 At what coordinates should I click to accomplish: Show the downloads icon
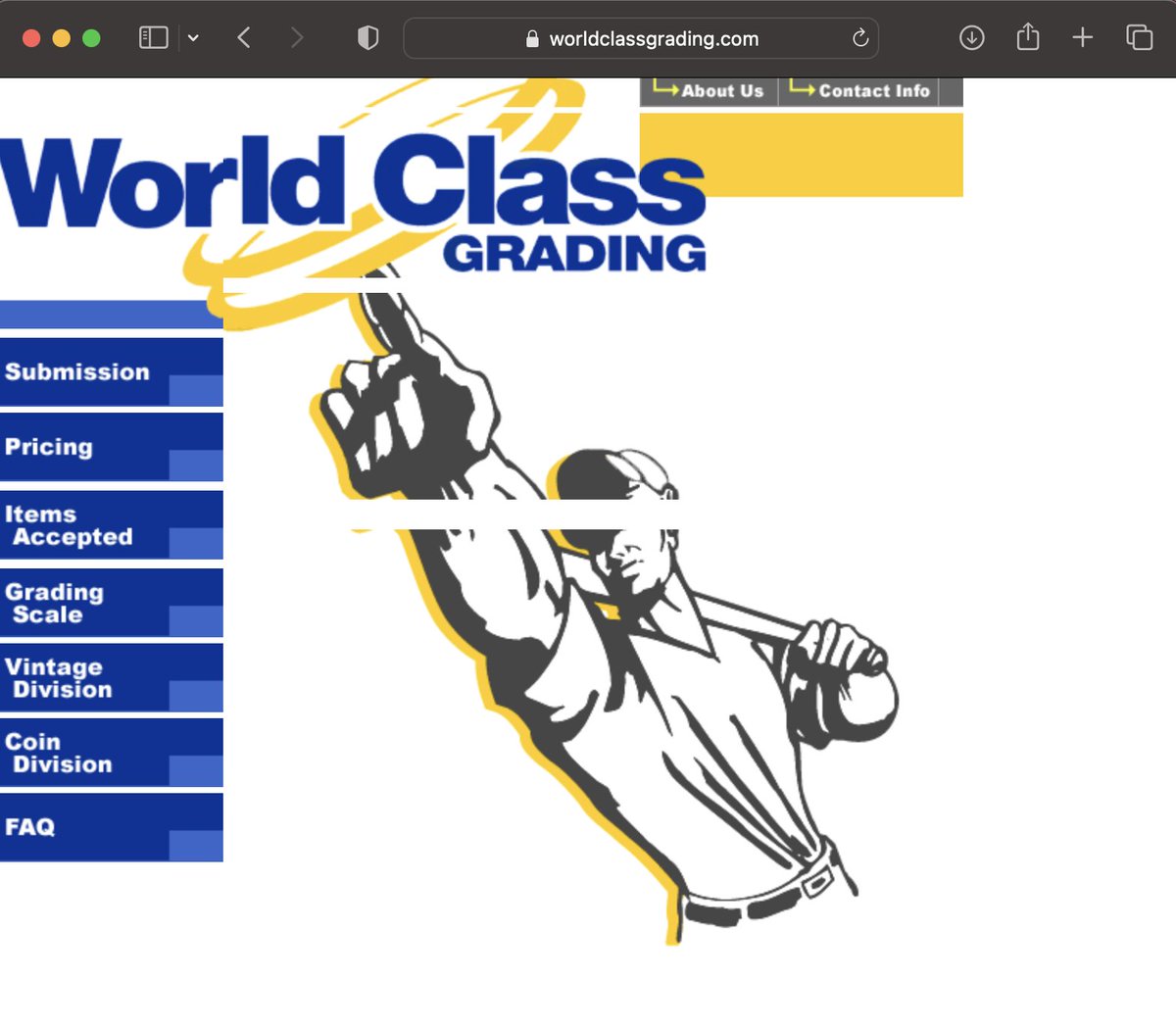[971, 38]
